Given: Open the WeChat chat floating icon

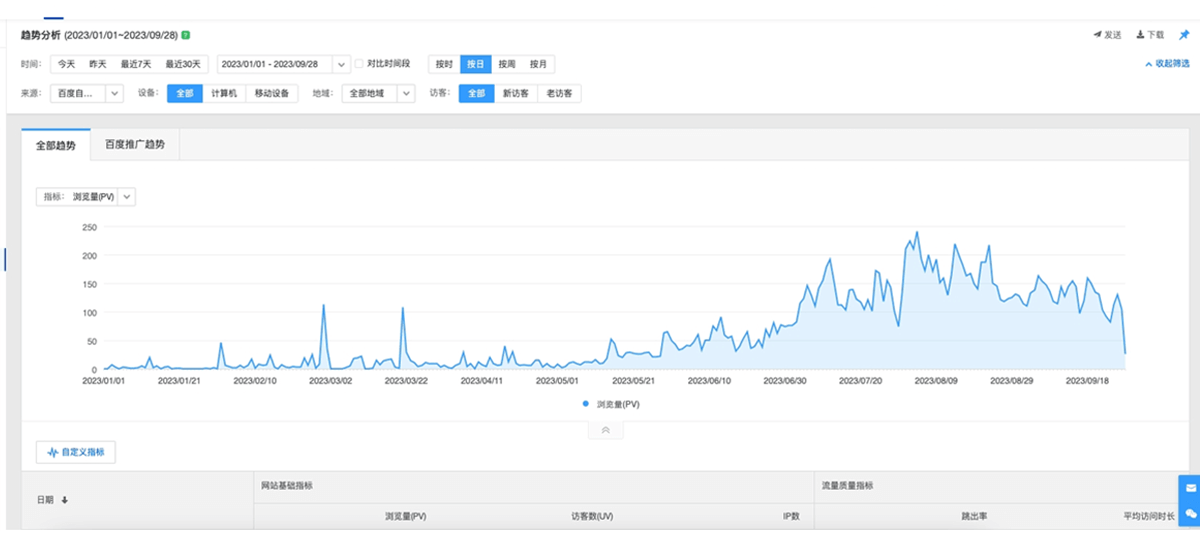Looking at the screenshot, I should pyautogui.click(x=1190, y=512).
